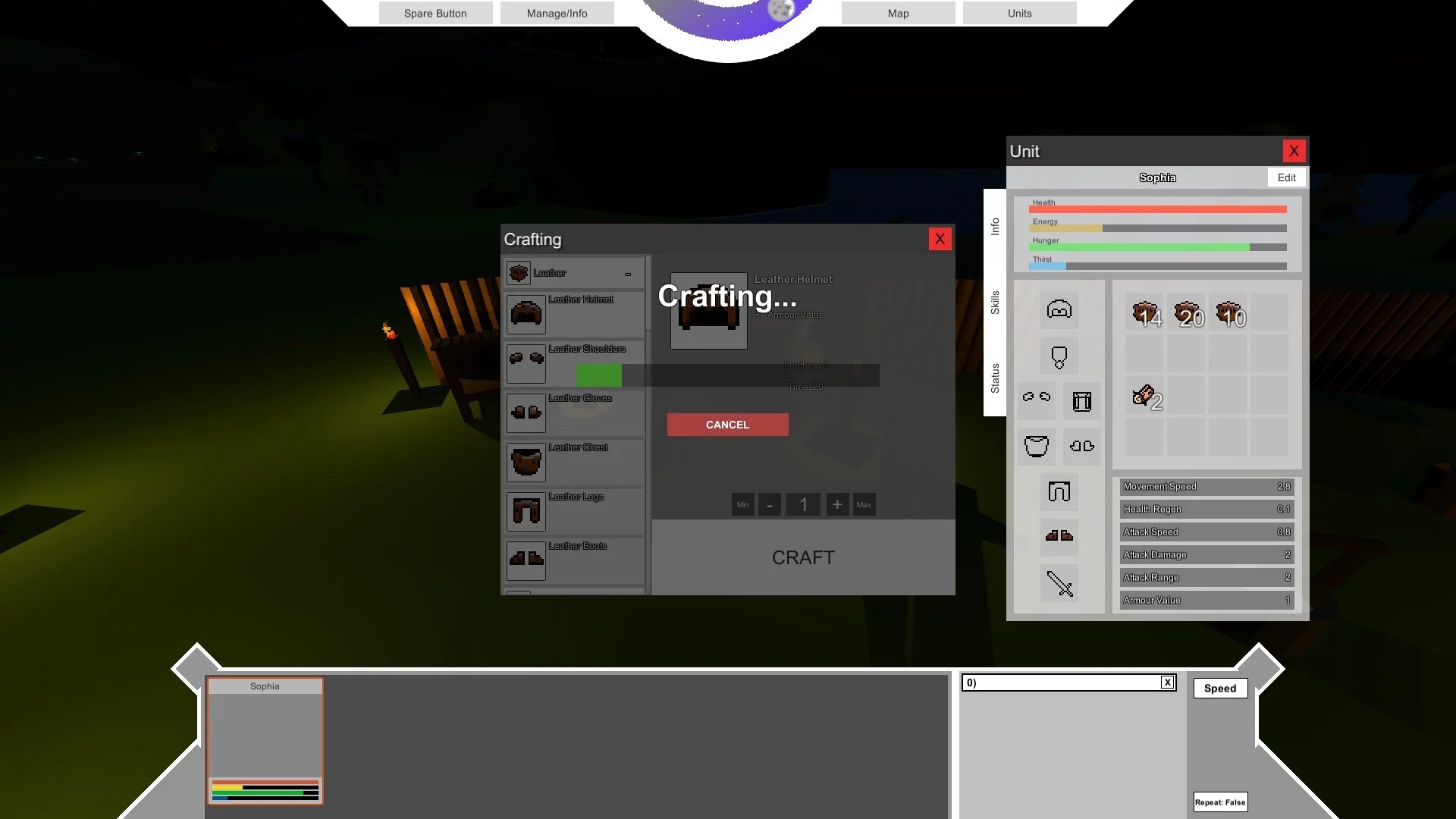1456x819 pixels.
Task: Click the shoulders equipment slot
Action: pyautogui.click(x=1037, y=400)
